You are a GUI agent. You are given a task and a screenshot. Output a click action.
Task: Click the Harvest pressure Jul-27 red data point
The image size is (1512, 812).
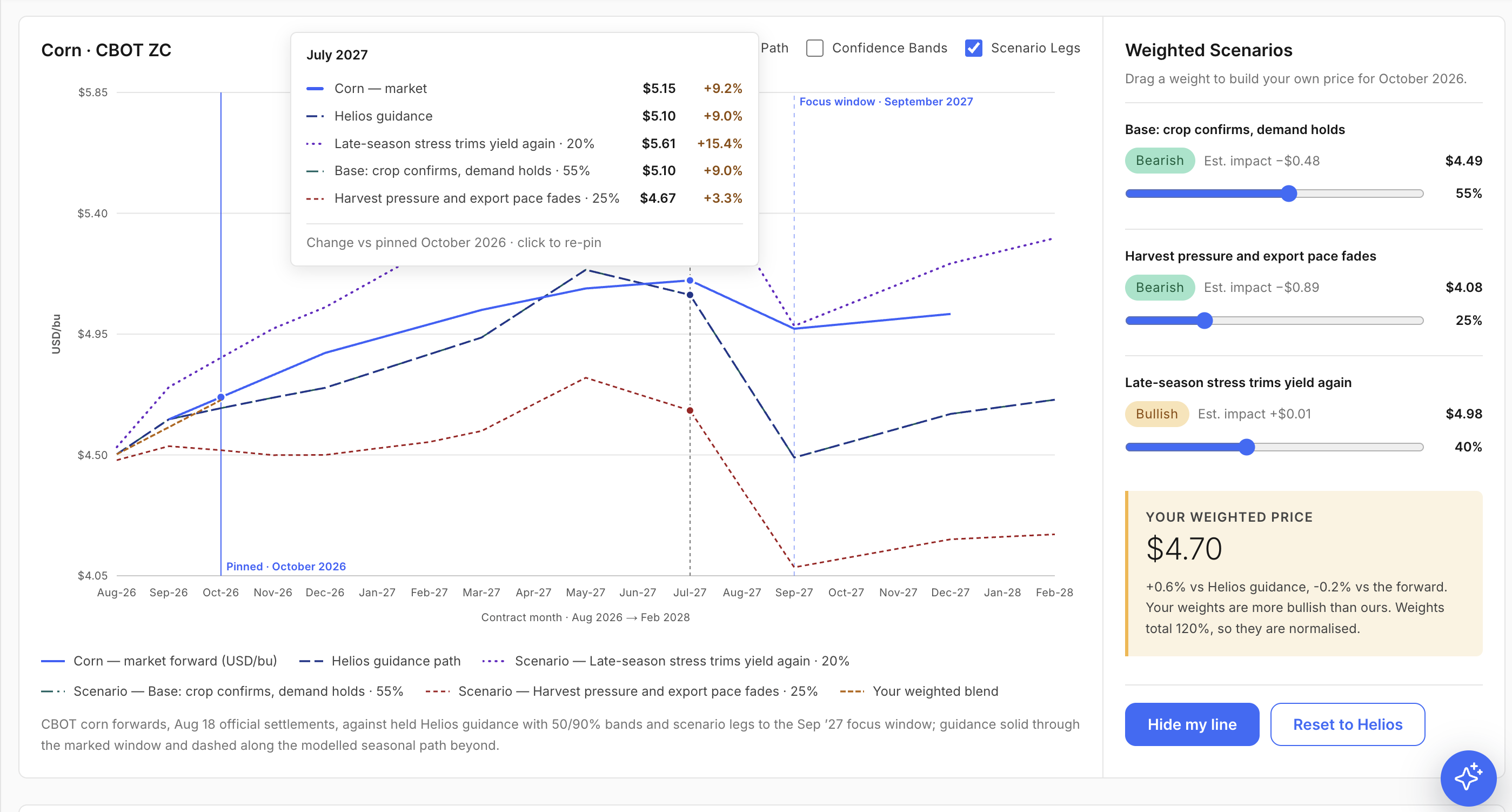690,410
